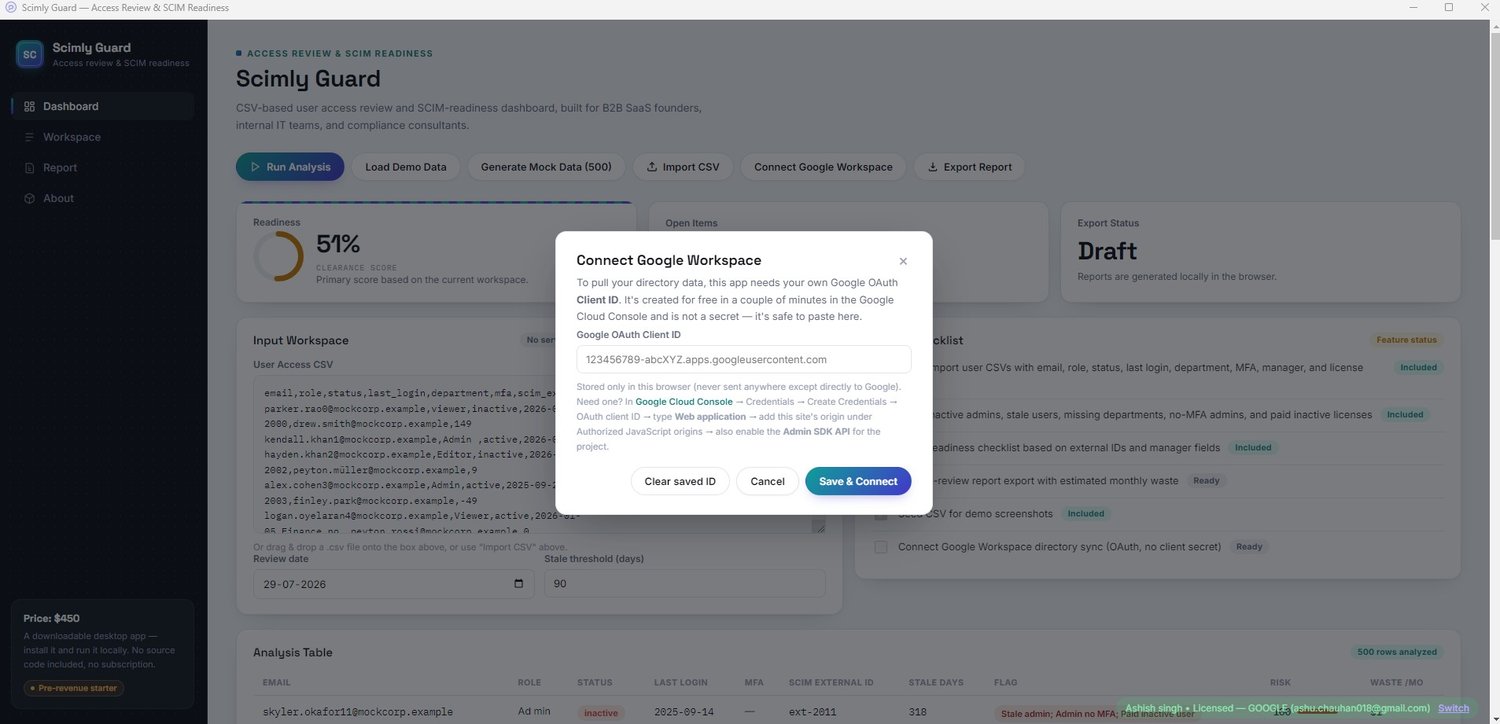The height and width of the screenshot is (724, 1500).
Task: Click Clear saved ID button
Action: click(680, 481)
